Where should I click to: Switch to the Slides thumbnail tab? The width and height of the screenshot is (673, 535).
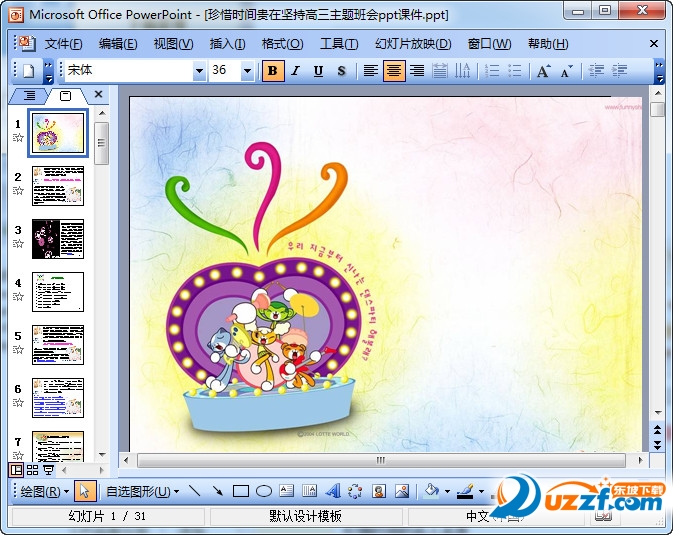pyautogui.click(x=66, y=95)
